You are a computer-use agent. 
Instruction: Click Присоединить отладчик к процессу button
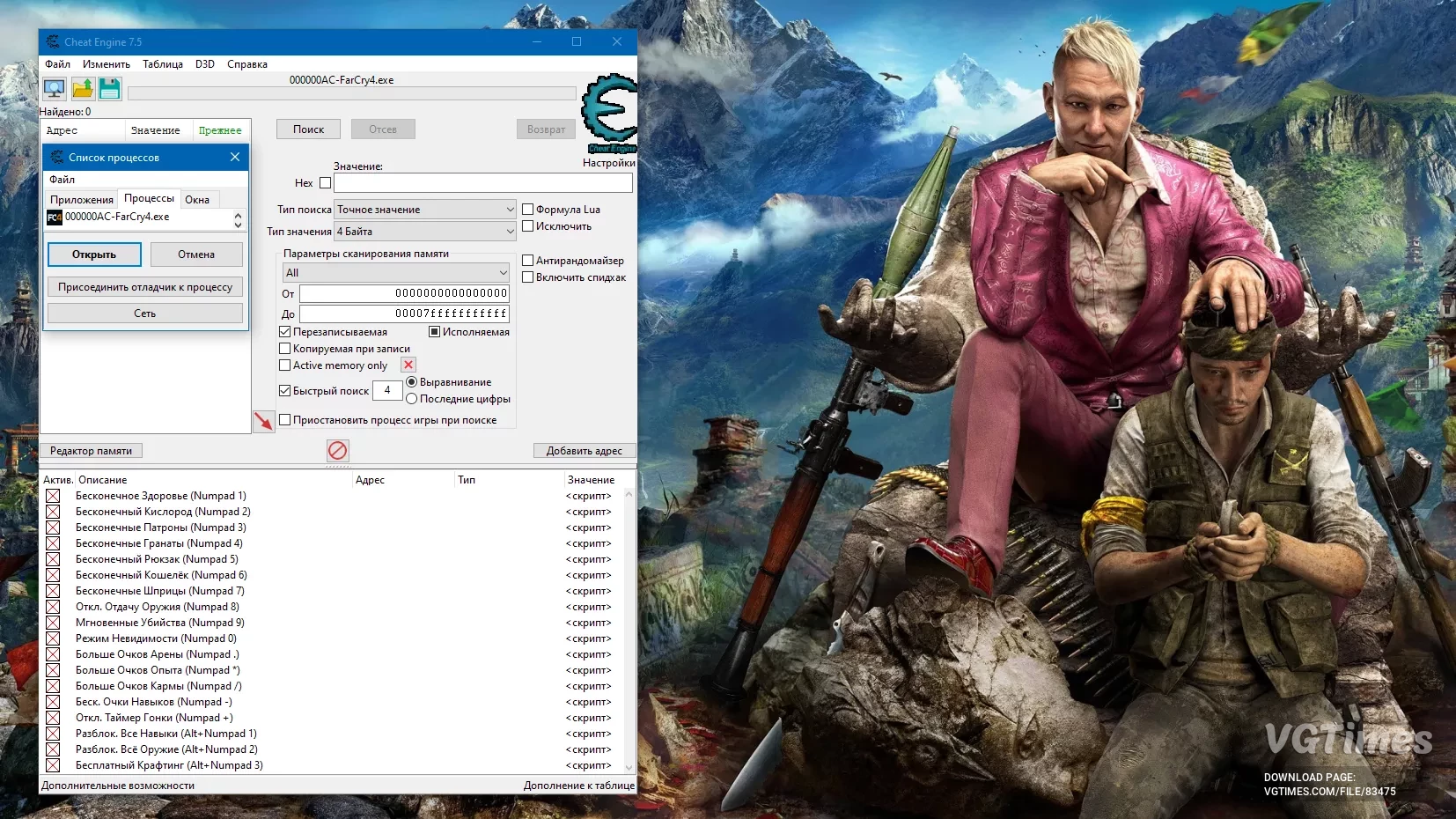click(x=145, y=287)
